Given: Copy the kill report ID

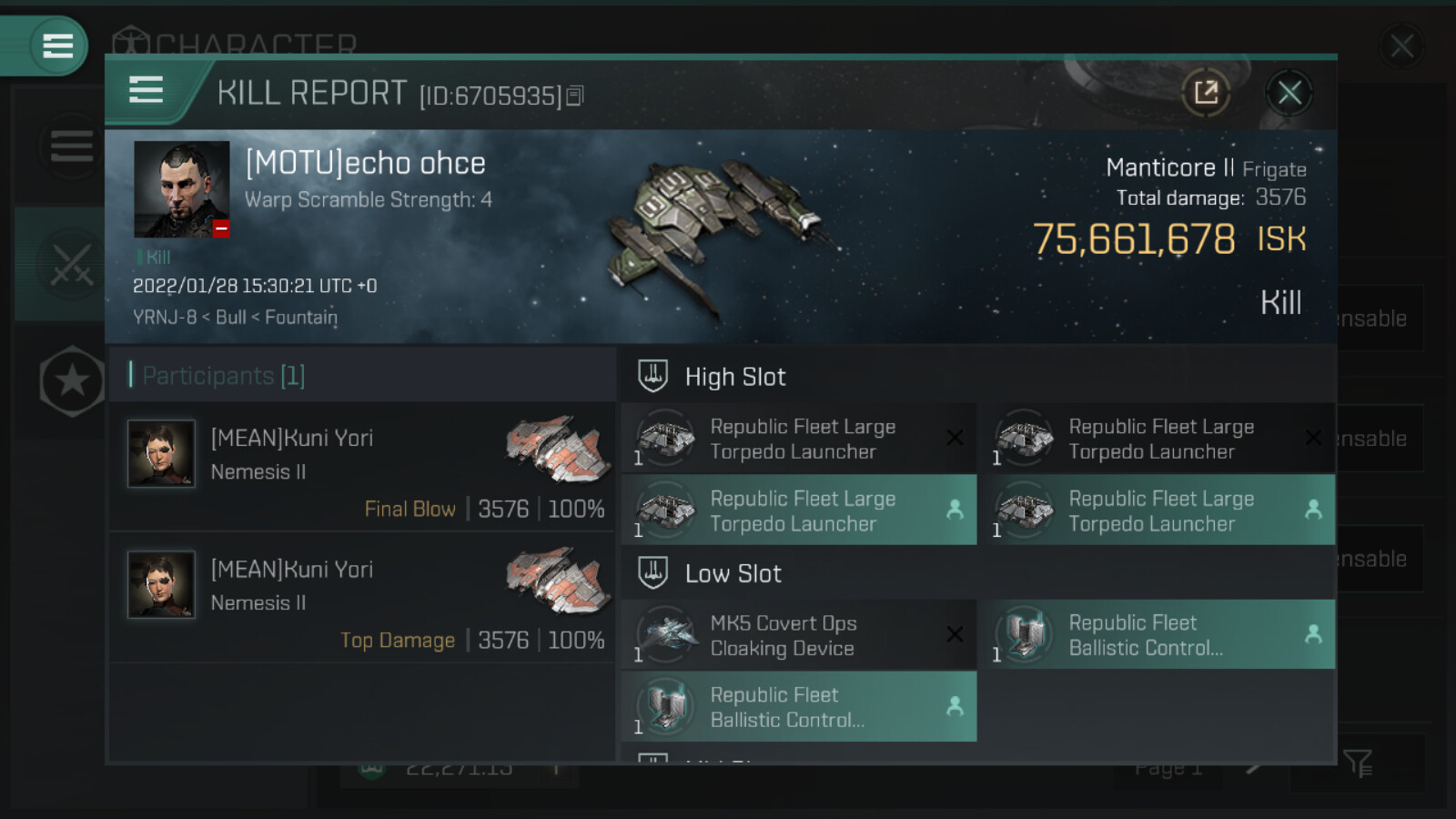Looking at the screenshot, I should [575, 96].
